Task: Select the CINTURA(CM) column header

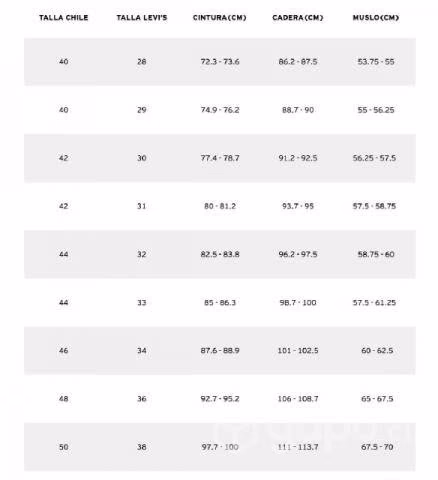Action: pos(220,18)
